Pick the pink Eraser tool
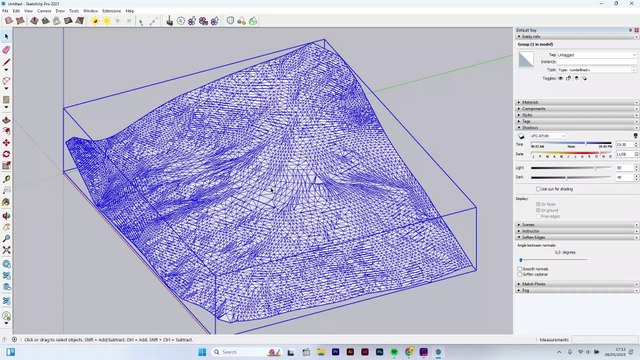This screenshot has width=640, height=360. pyautogui.click(x=6, y=50)
